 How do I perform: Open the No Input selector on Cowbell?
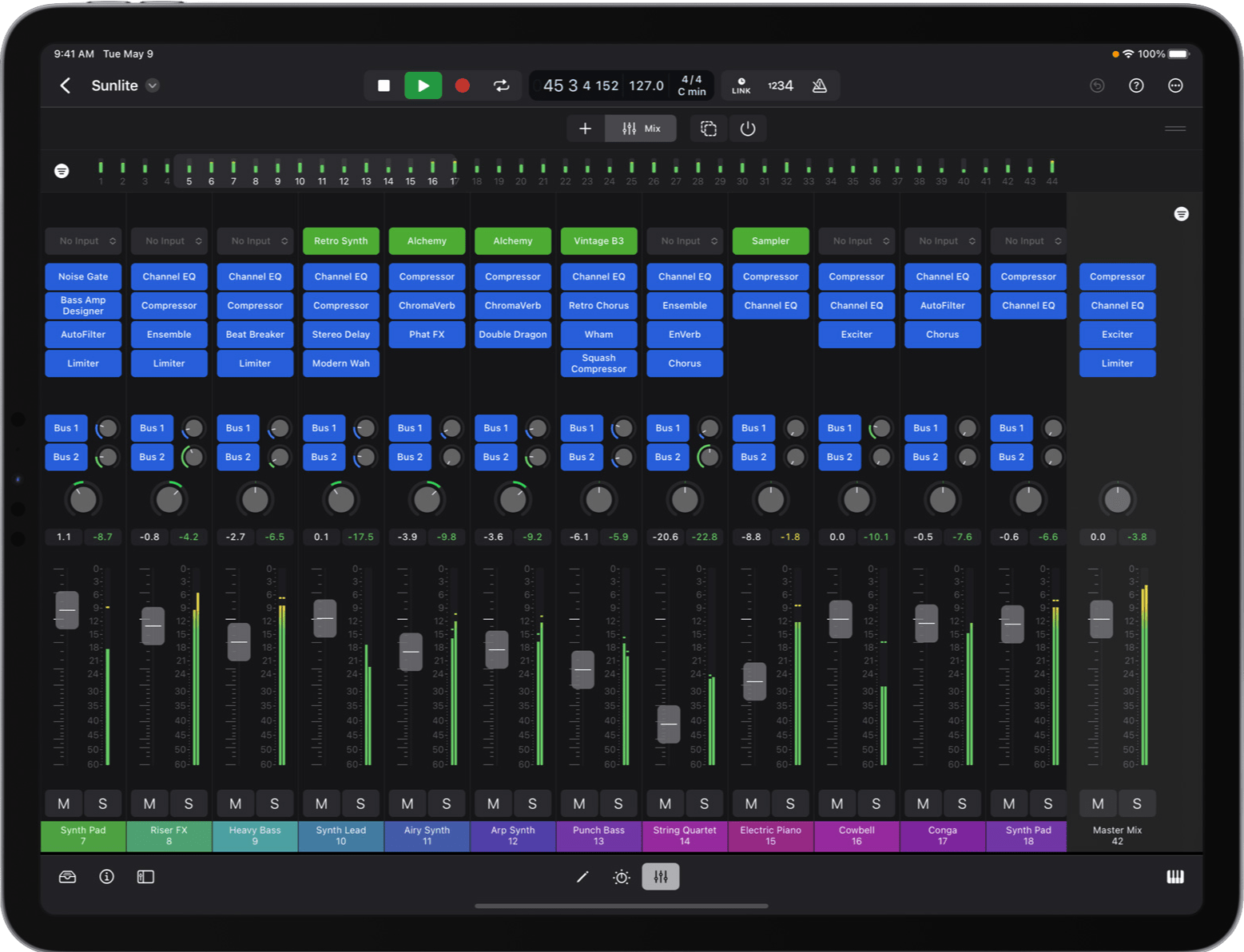click(x=856, y=241)
